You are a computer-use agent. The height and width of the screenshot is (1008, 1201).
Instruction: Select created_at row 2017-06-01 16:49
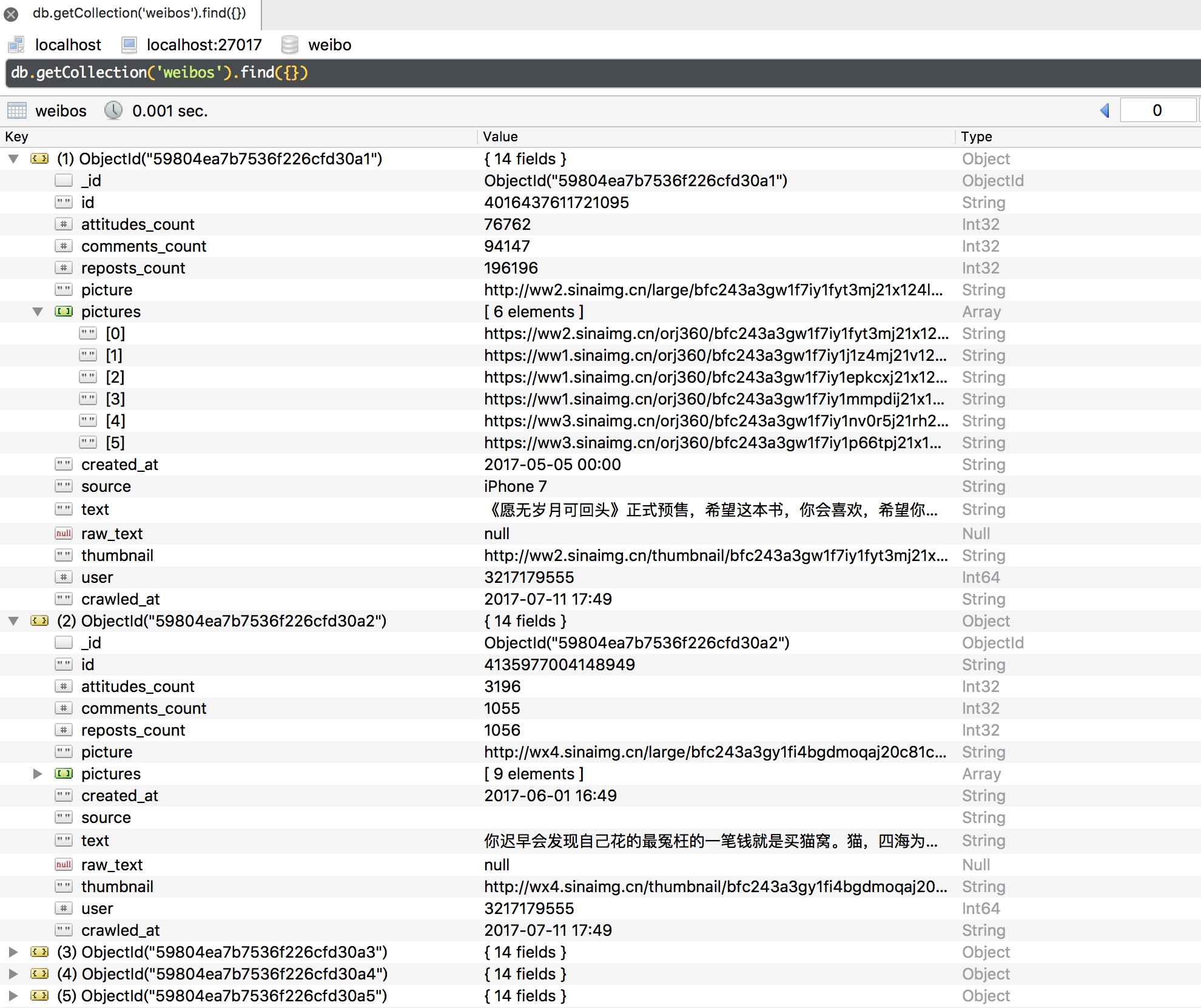pos(600,796)
